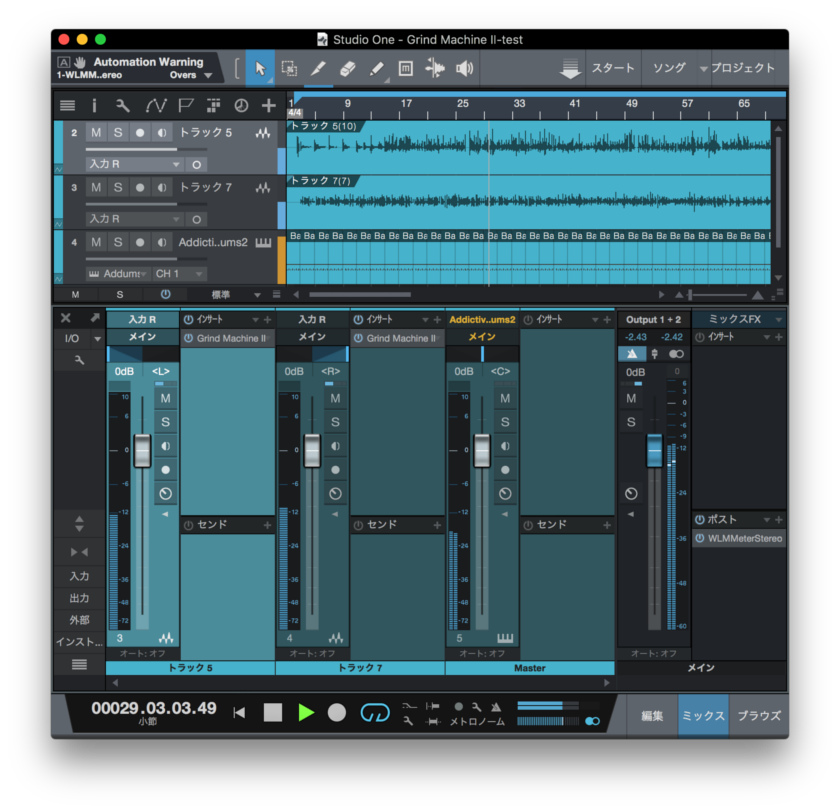The width and height of the screenshot is (840, 812).
Task: Switch to the 編集 view
Action: [x=652, y=715]
